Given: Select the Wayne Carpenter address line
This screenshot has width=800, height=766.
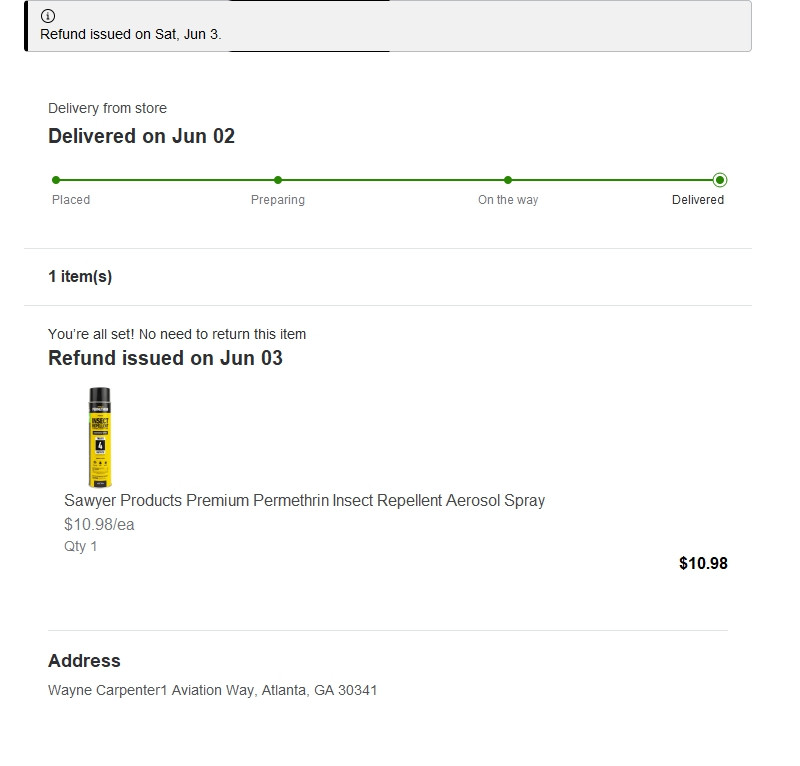Looking at the screenshot, I should tap(213, 690).
